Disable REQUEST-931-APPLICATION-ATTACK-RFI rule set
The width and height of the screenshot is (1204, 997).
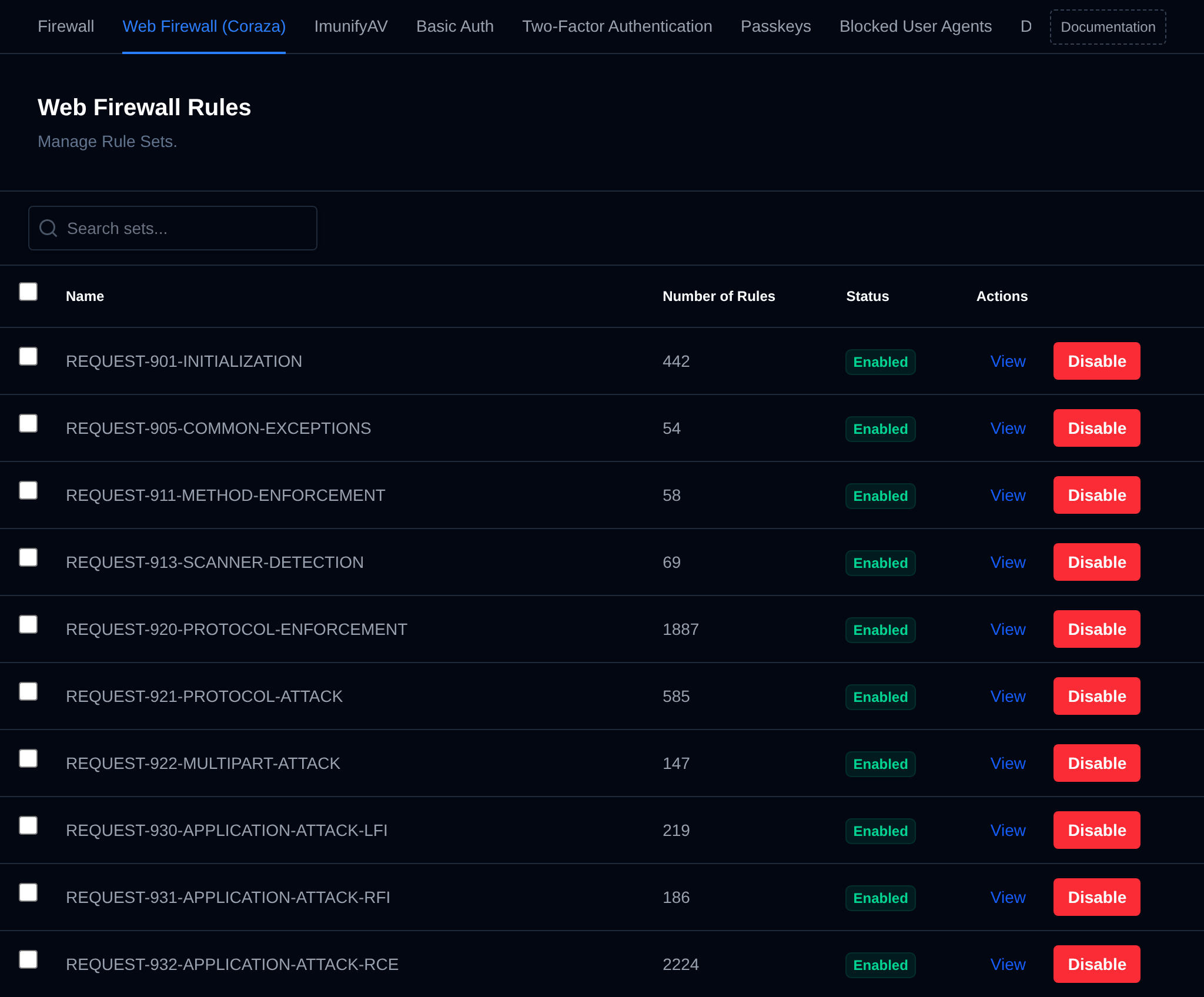tap(1097, 897)
